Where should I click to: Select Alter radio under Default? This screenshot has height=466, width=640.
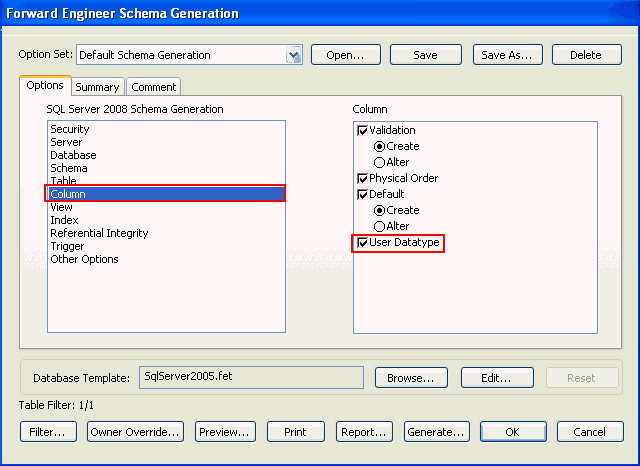tap(379, 226)
